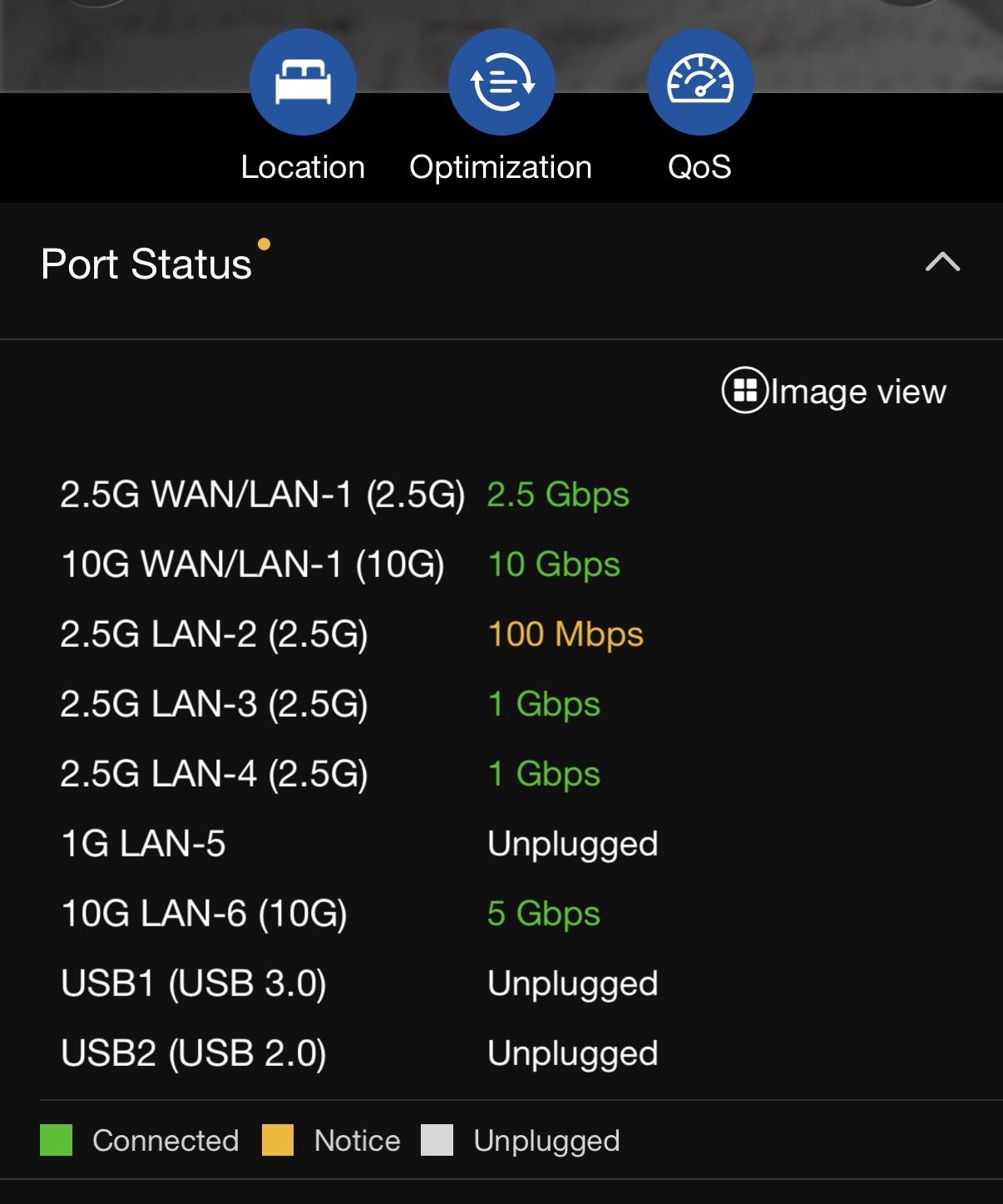Screen dimensions: 1003x1204
Task: Open the QoS speedometer icon
Action: 700,81
